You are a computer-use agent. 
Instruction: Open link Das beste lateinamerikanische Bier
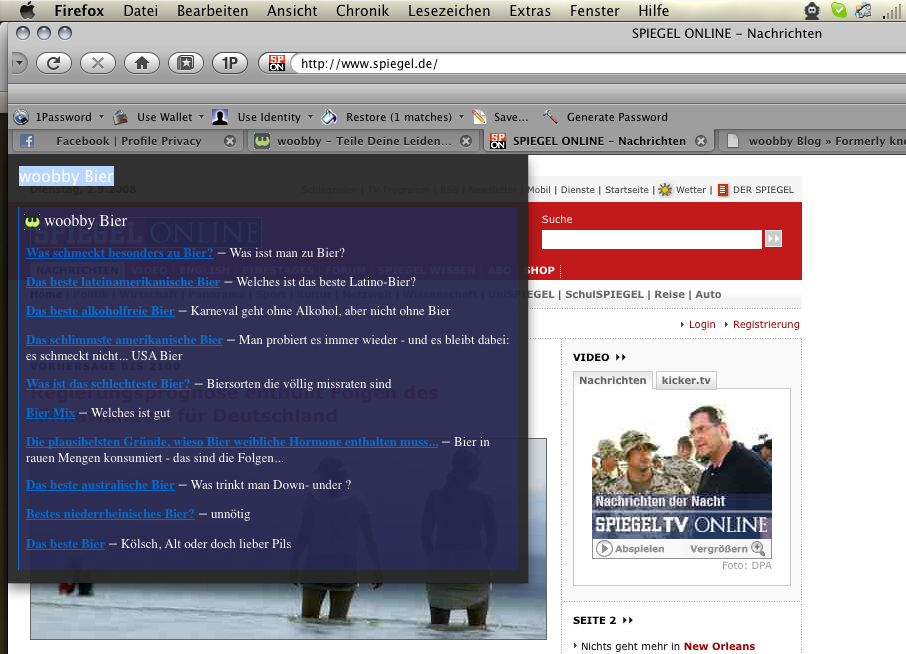(x=123, y=282)
